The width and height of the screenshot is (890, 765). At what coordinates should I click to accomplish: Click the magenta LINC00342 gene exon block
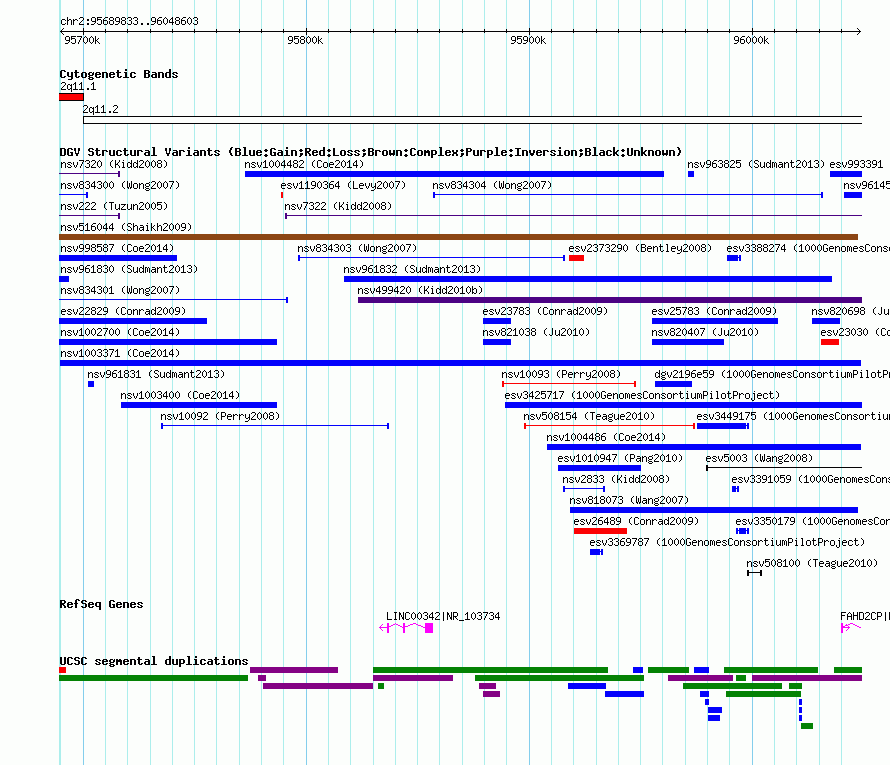429,628
